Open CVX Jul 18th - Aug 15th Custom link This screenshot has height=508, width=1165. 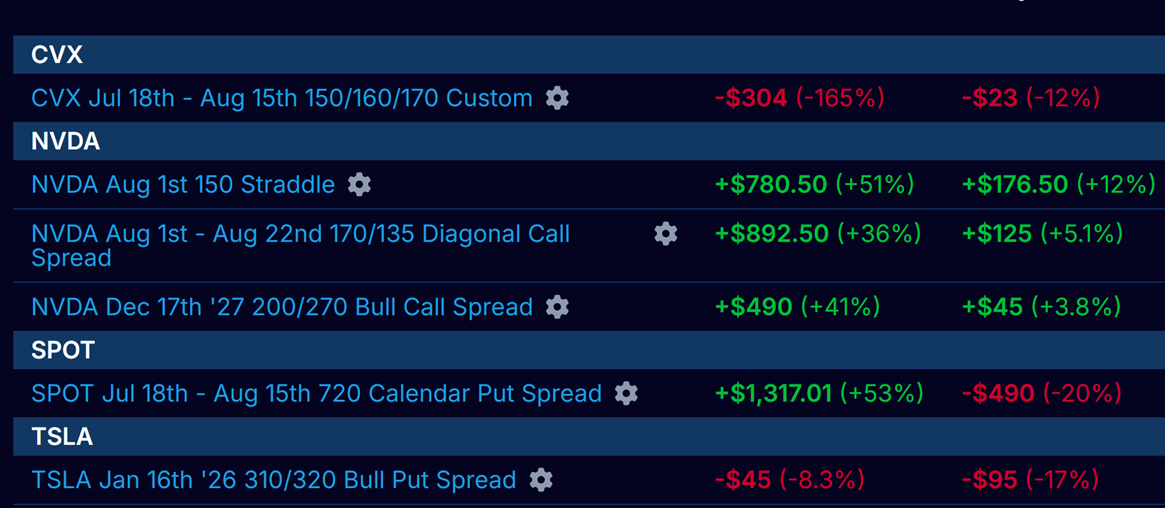[x=282, y=98]
